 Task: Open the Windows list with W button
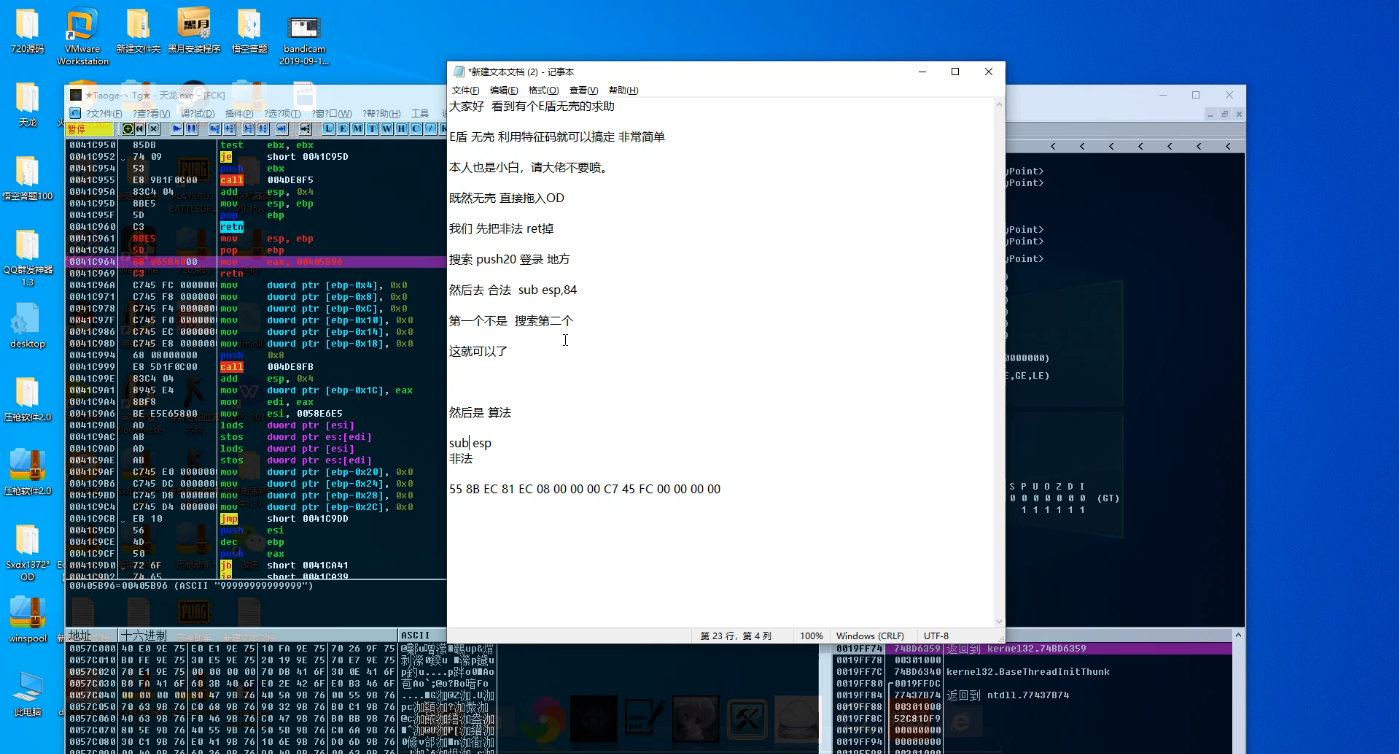[386, 129]
